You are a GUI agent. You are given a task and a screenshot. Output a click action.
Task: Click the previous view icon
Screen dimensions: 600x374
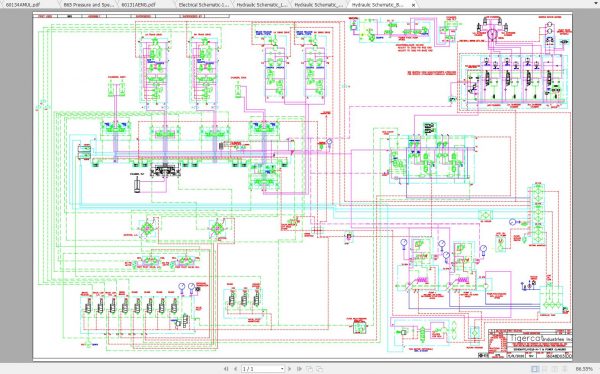pos(309,369)
